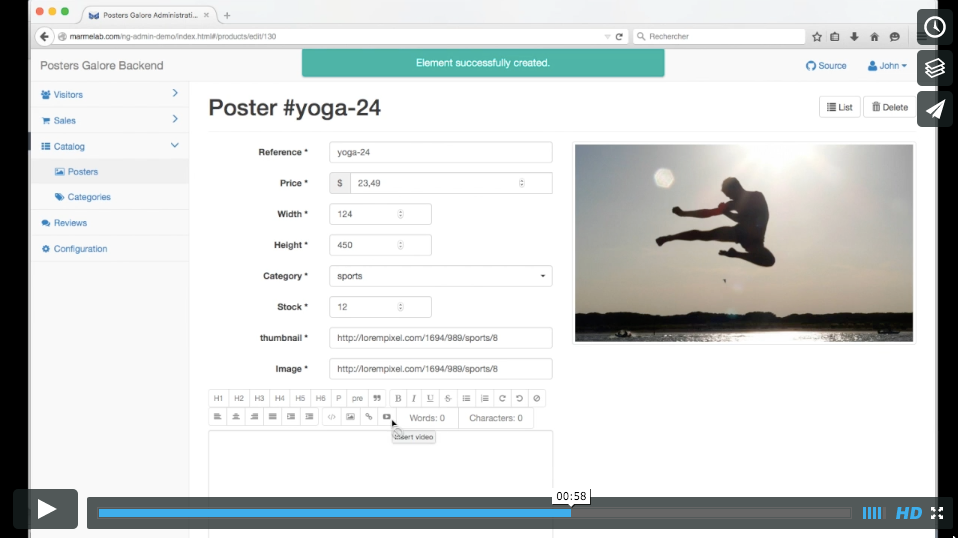Click the Insert video icon
This screenshot has height=538, width=958.
pyautogui.click(x=387, y=417)
